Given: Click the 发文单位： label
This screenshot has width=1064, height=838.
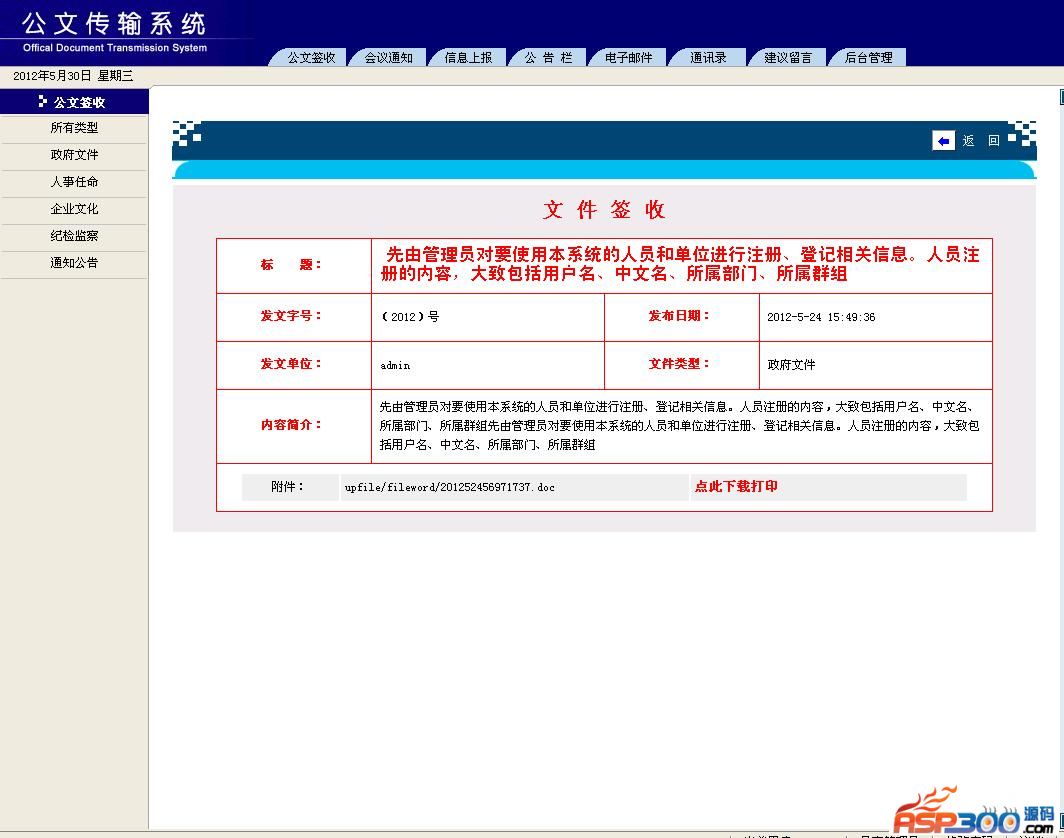Looking at the screenshot, I should 291,364.
